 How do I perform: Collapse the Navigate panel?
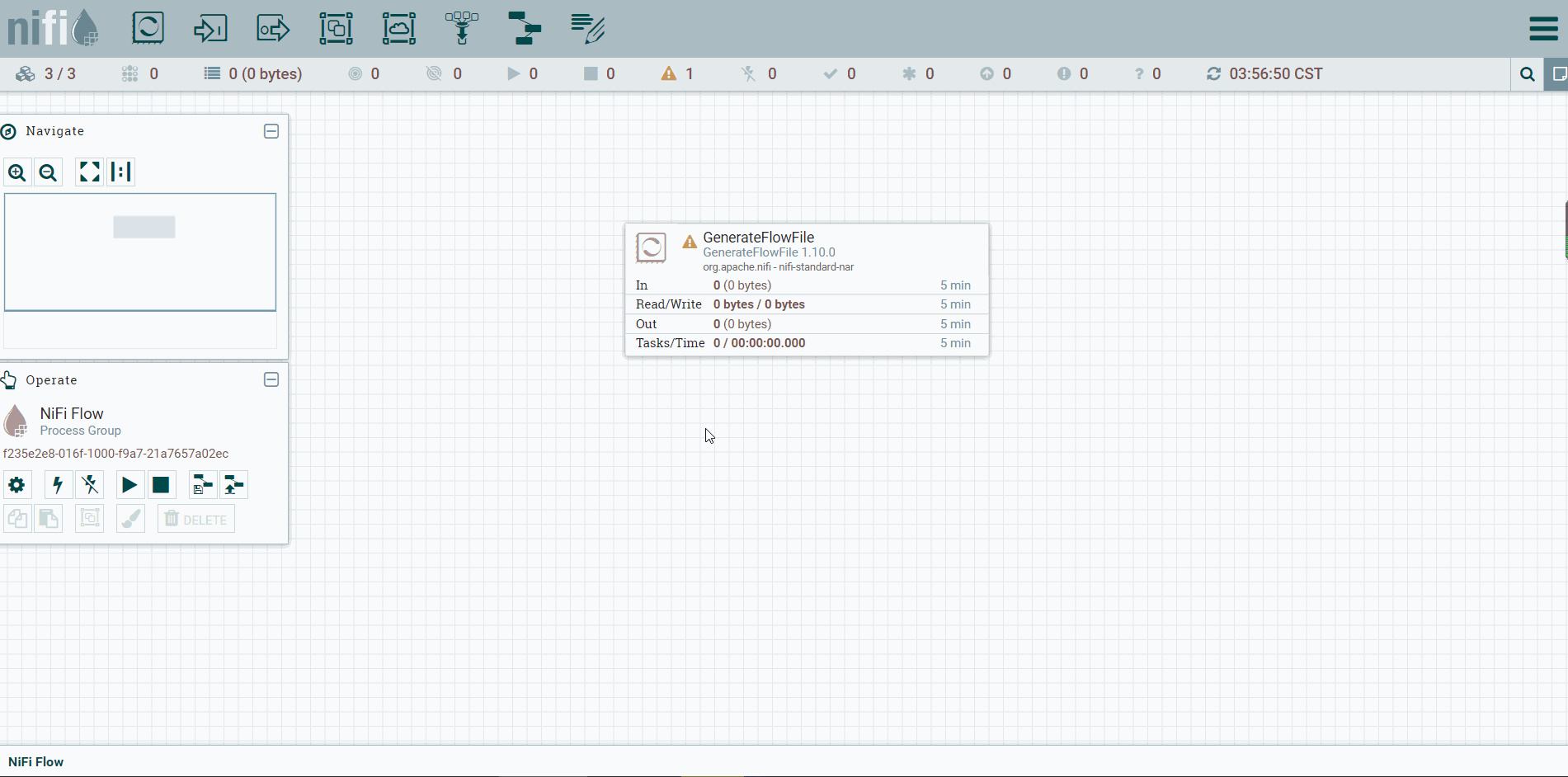coord(271,131)
